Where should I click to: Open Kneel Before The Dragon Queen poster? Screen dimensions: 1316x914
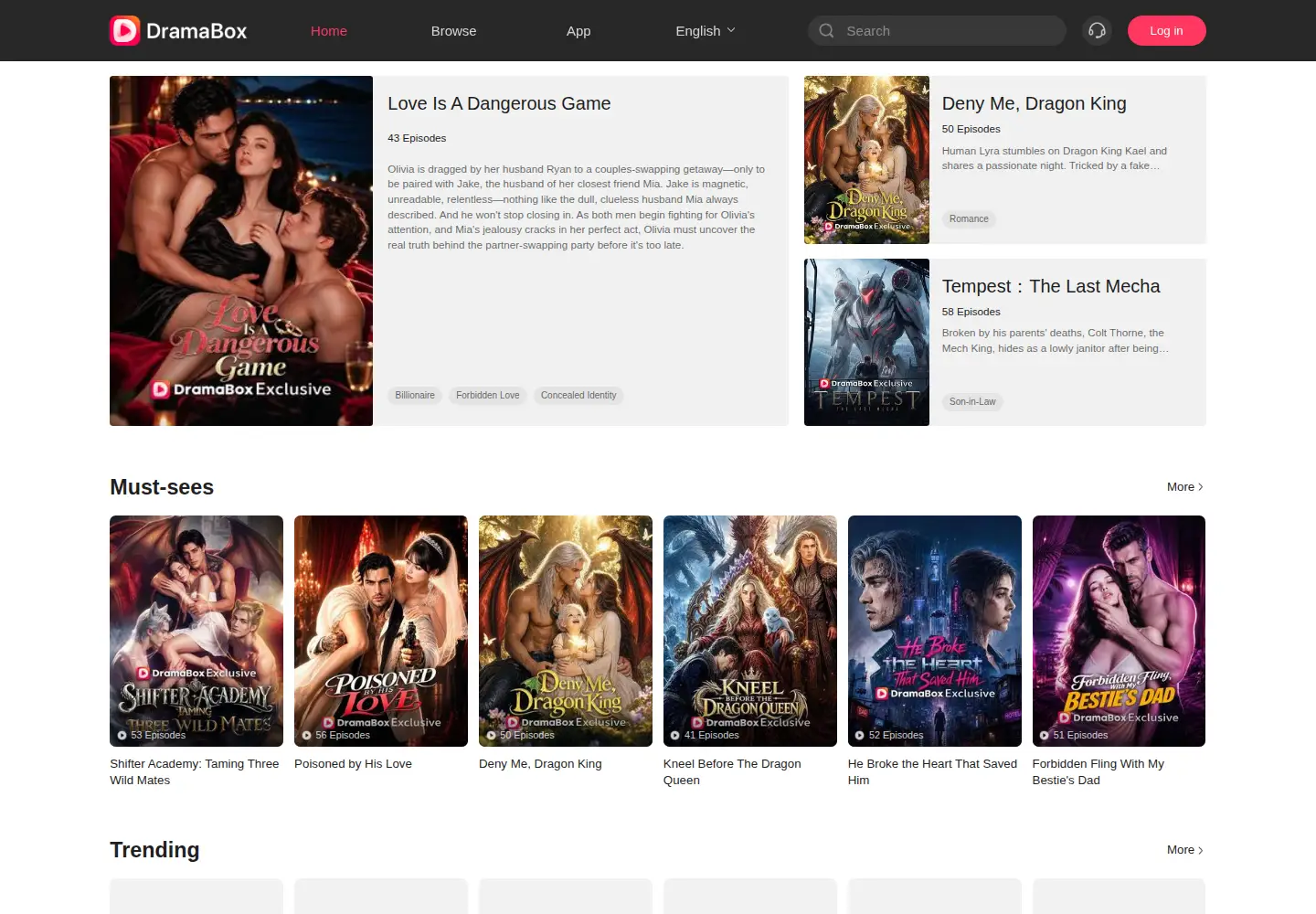coord(750,632)
